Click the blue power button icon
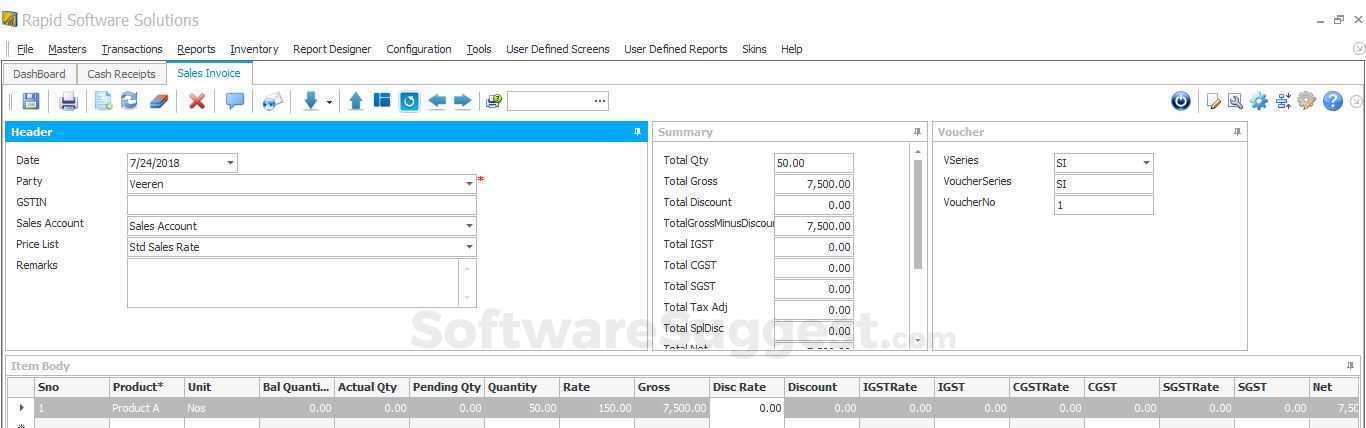The width and height of the screenshot is (1366, 428). point(1181,101)
